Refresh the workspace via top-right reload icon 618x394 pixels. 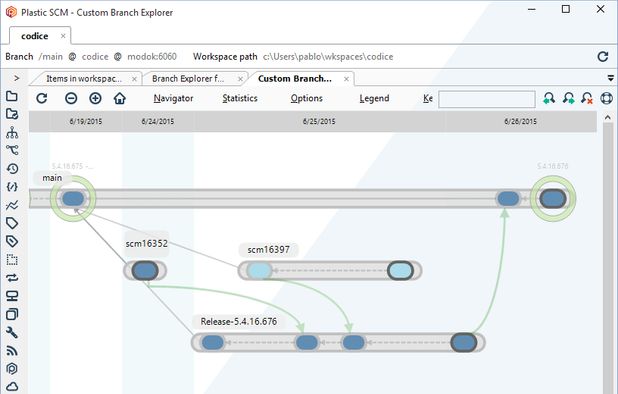coord(603,57)
